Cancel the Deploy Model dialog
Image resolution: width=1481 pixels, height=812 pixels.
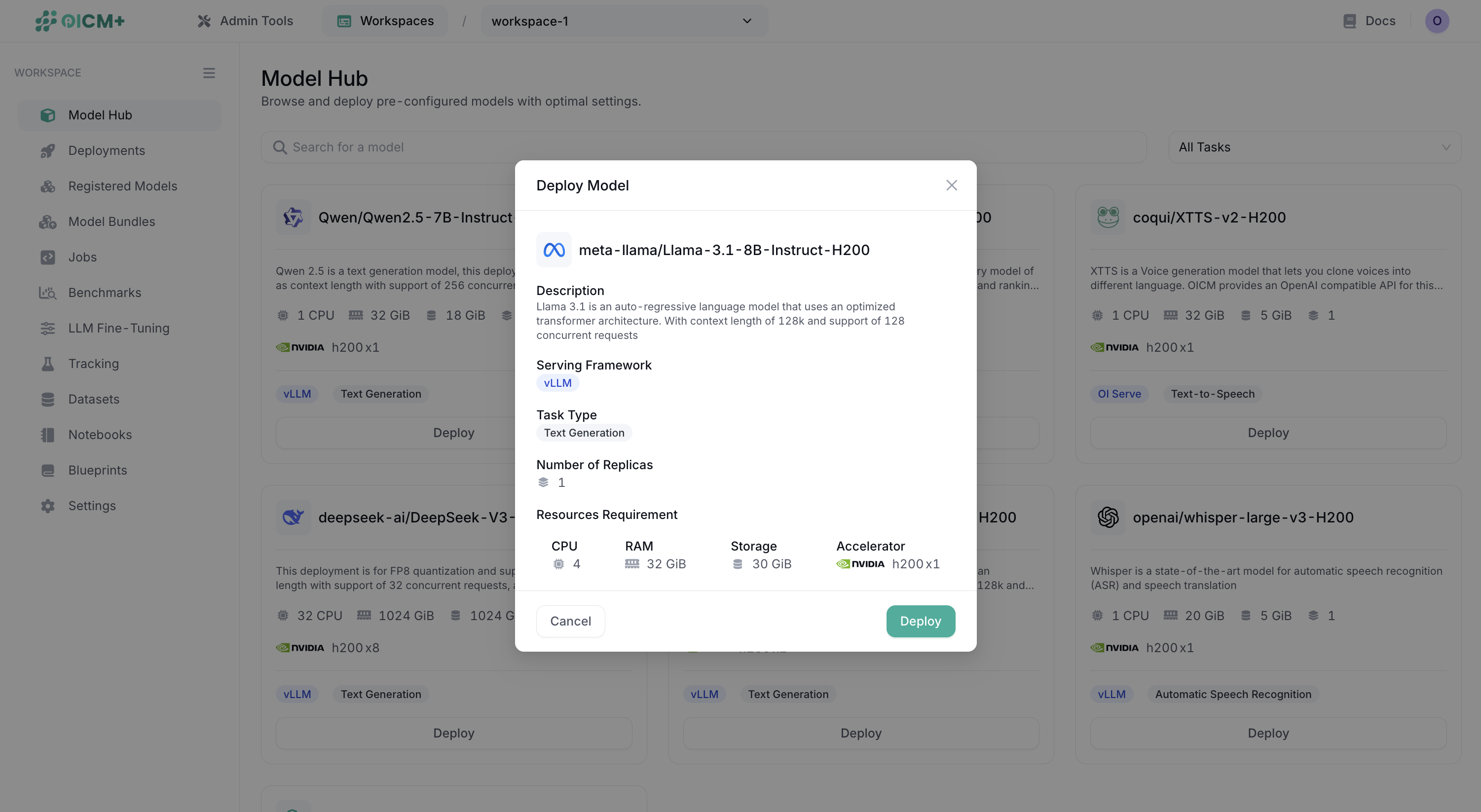[x=570, y=621]
